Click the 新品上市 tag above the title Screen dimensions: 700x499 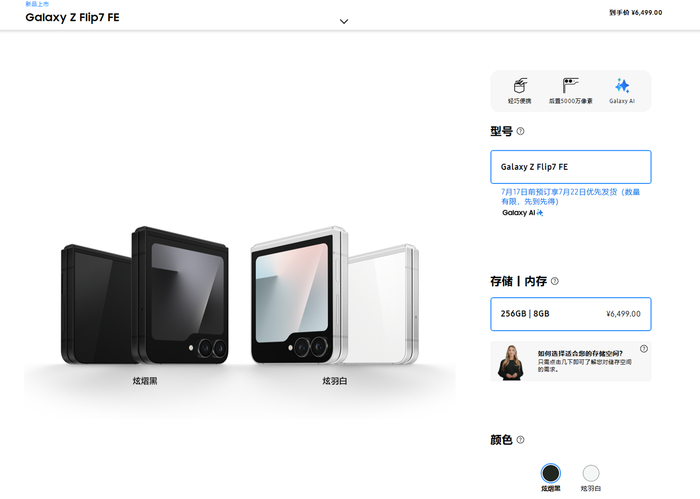pyautogui.click(x=37, y=4)
